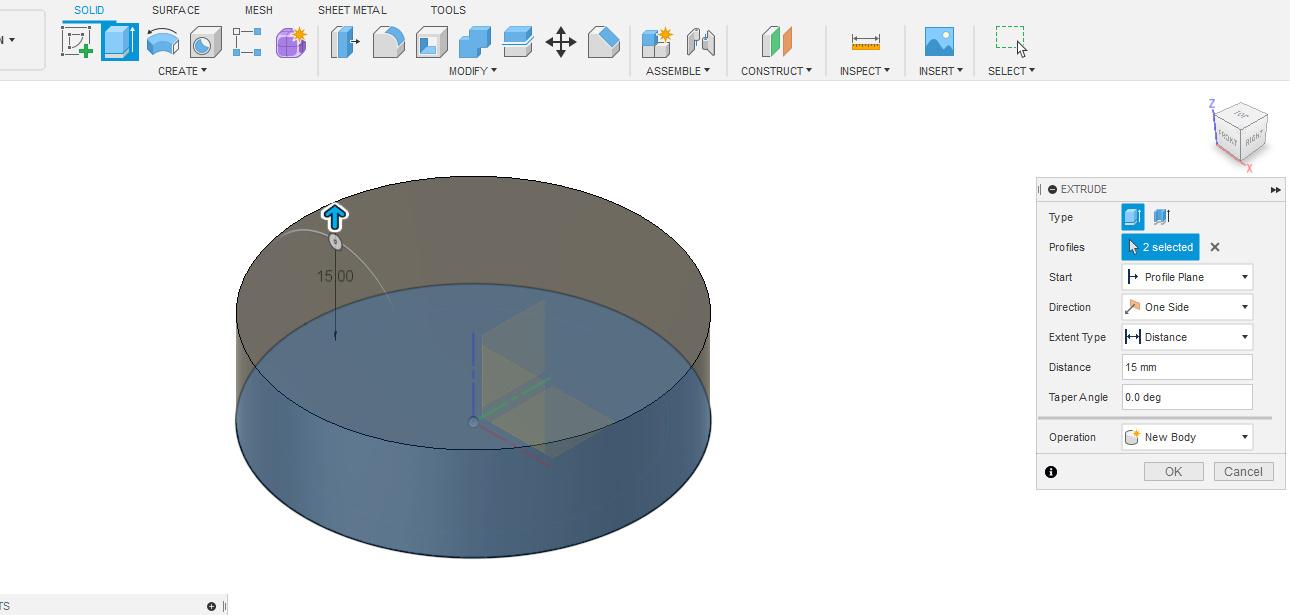Use the Move/Copy tool
This screenshot has width=1290, height=615.
[x=561, y=42]
